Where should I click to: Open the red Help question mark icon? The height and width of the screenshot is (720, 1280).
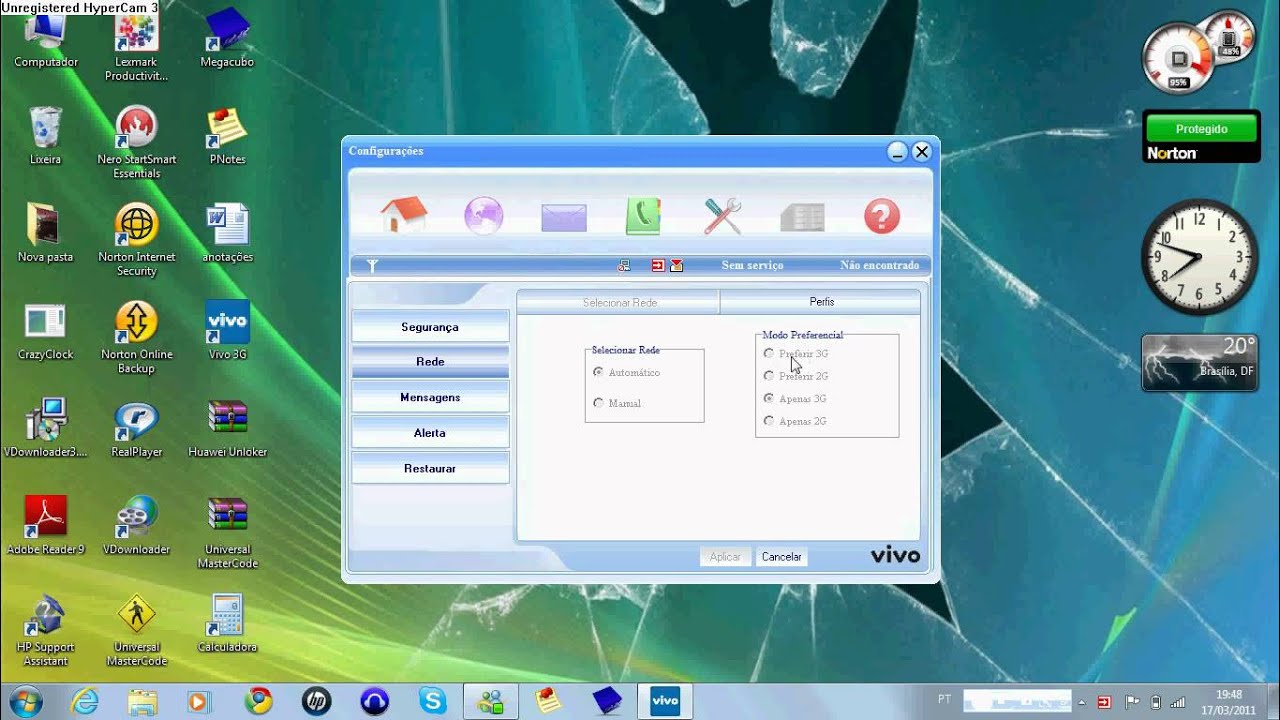point(882,216)
